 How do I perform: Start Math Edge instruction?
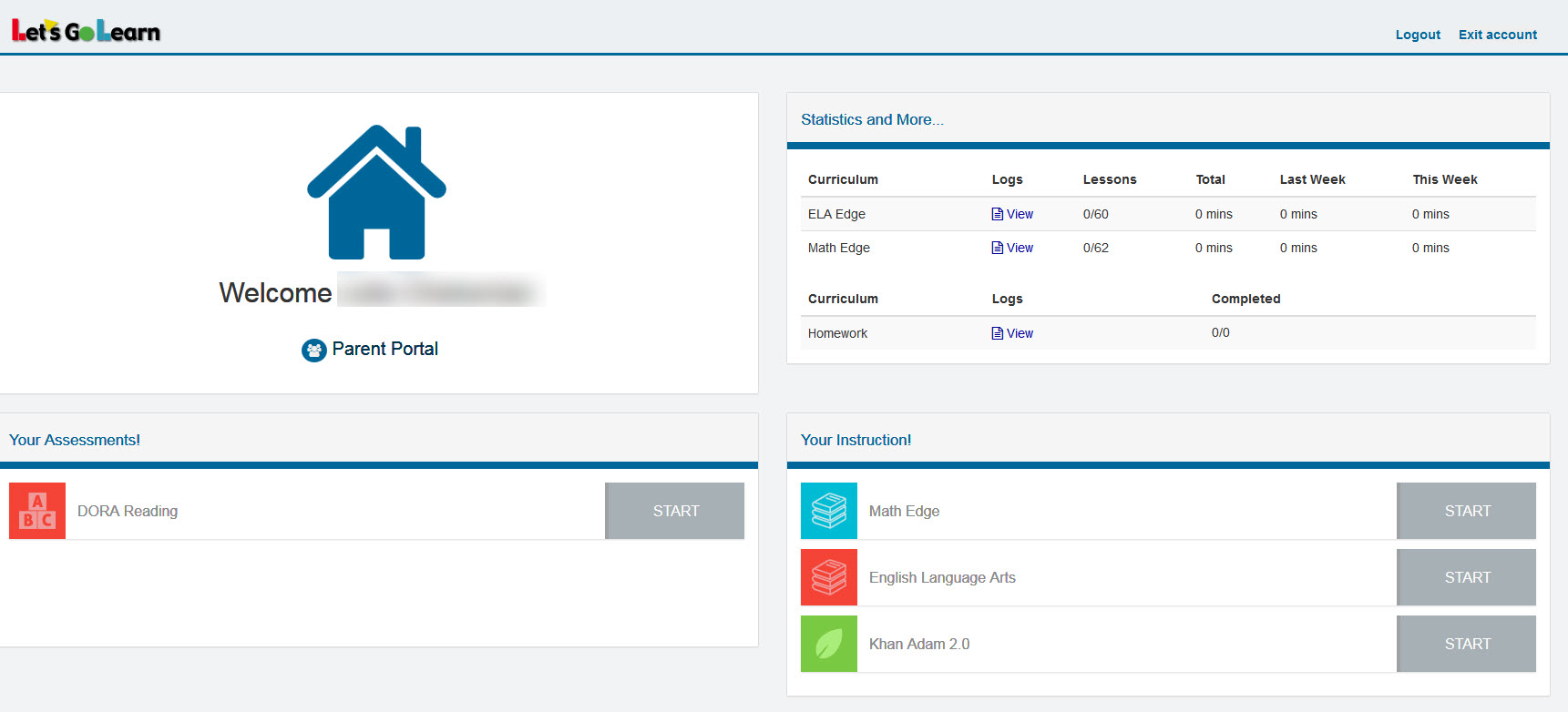point(1467,511)
